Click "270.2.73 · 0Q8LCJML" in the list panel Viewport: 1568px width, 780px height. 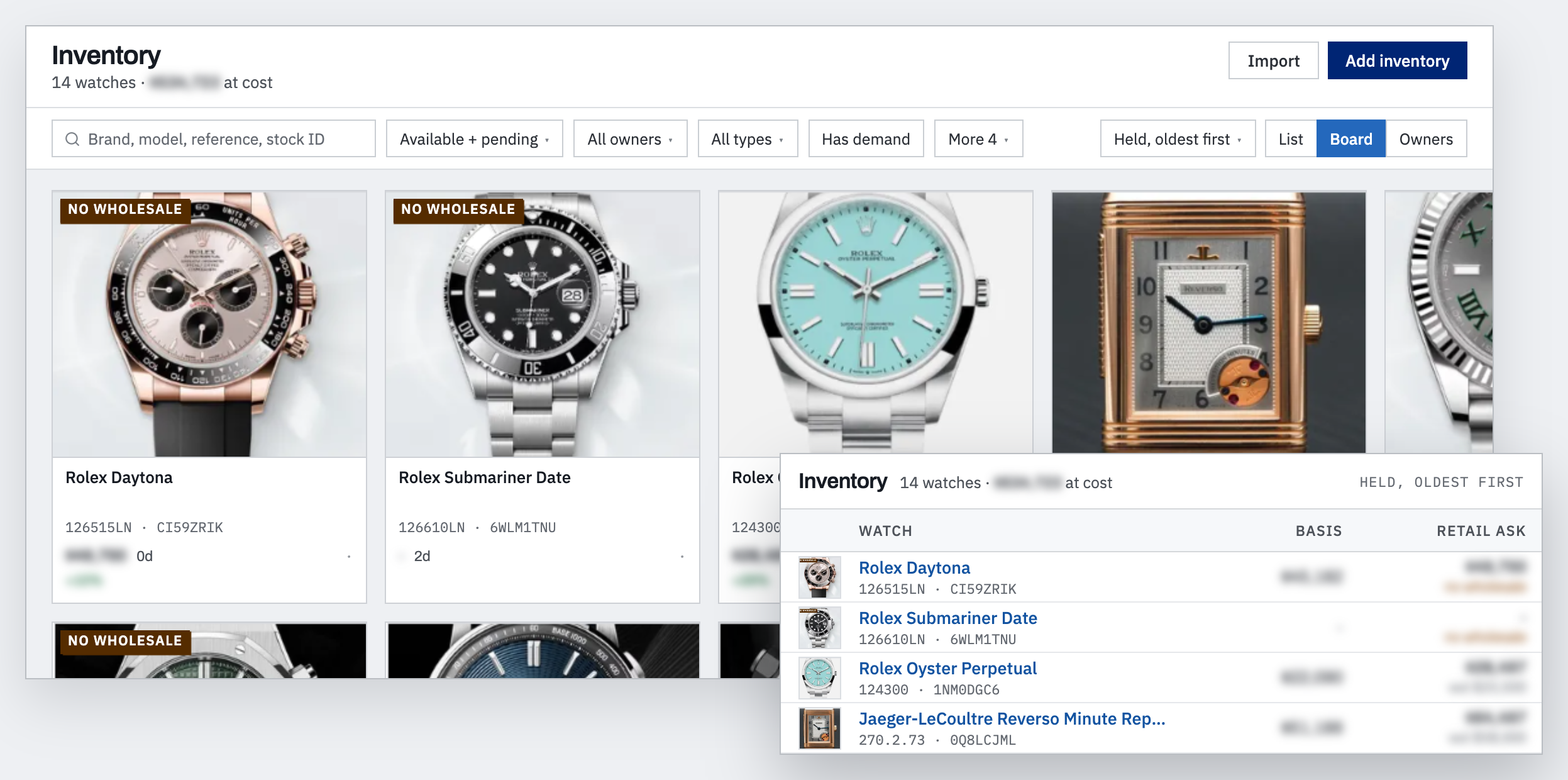click(937, 740)
